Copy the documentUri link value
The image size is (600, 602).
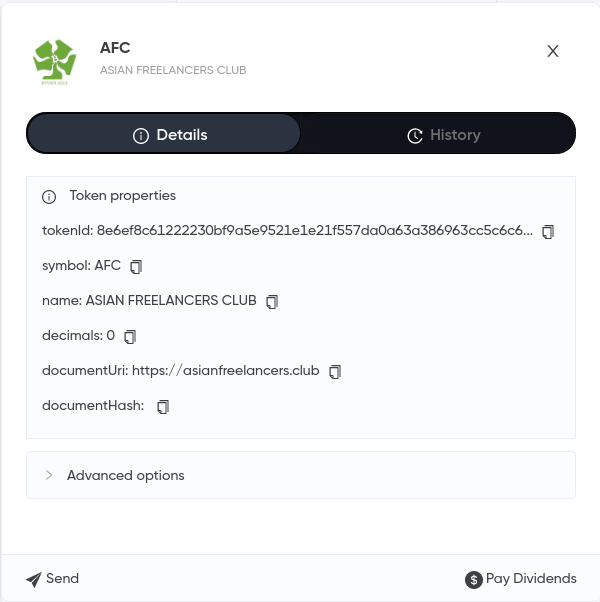coord(335,372)
